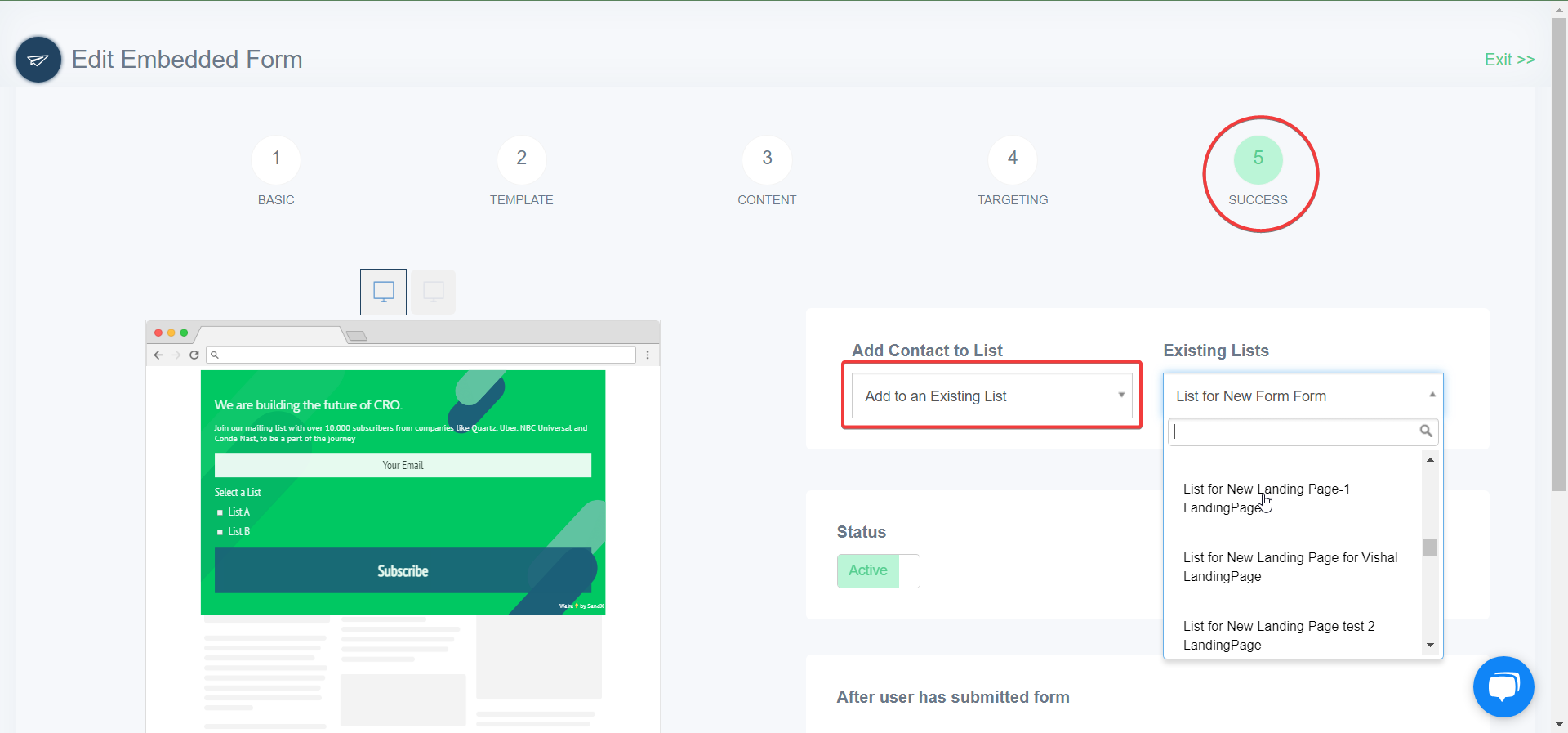Toggle the Active status switch

click(879, 571)
